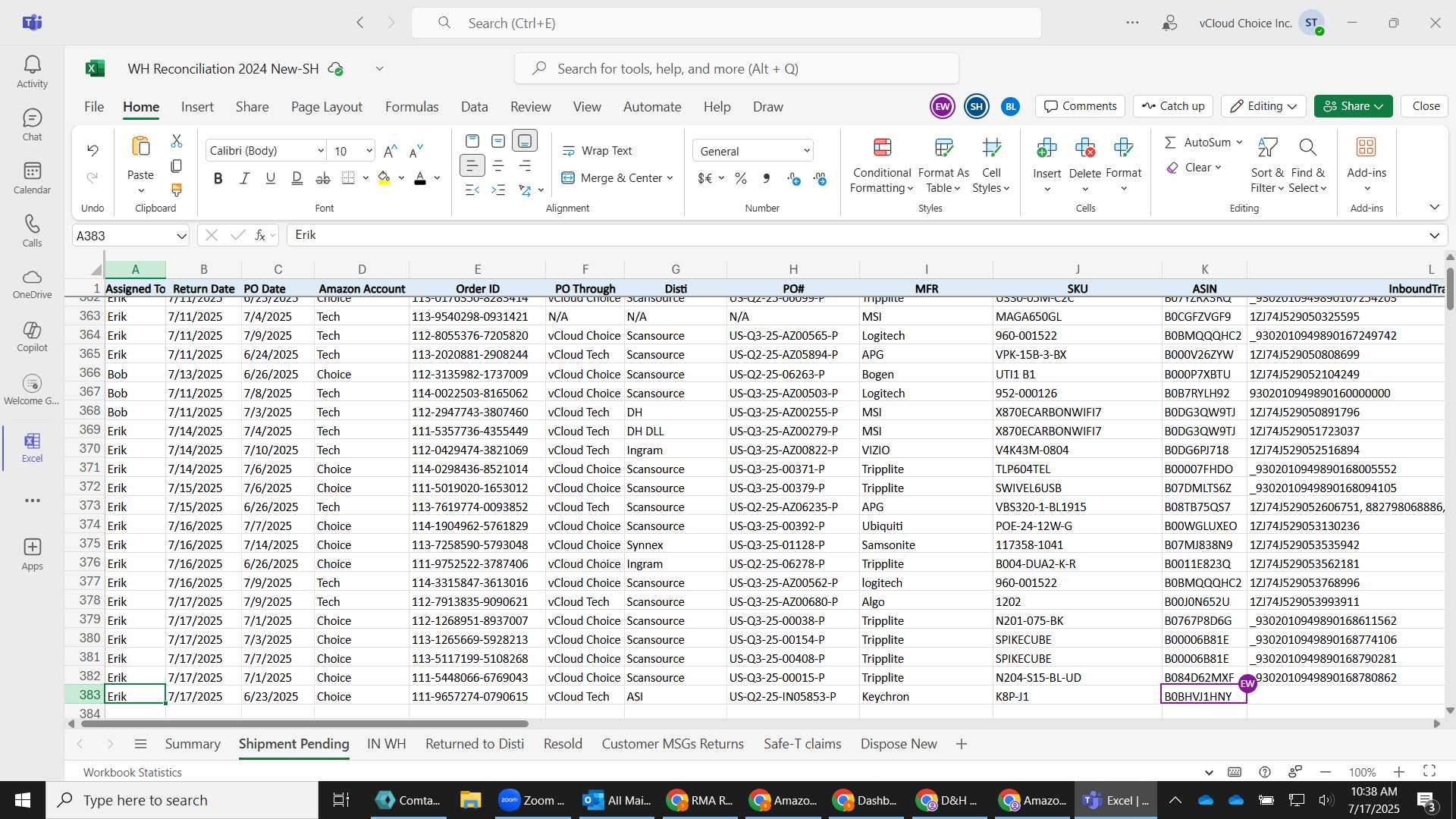The image size is (1456, 819).
Task: Open the font size dropdown
Action: [x=369, y=151]
